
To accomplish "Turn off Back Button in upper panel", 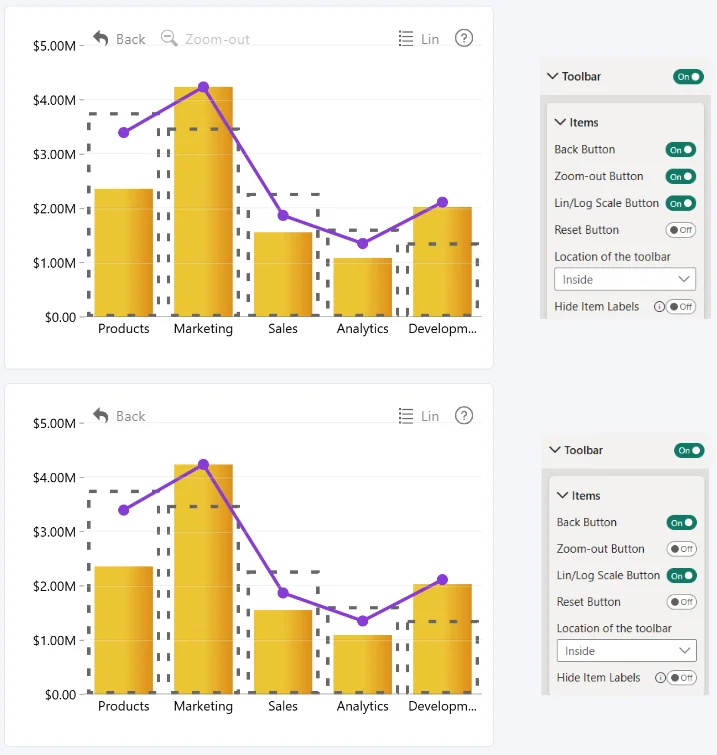I will pyautogui.click(x=681, y=150).
